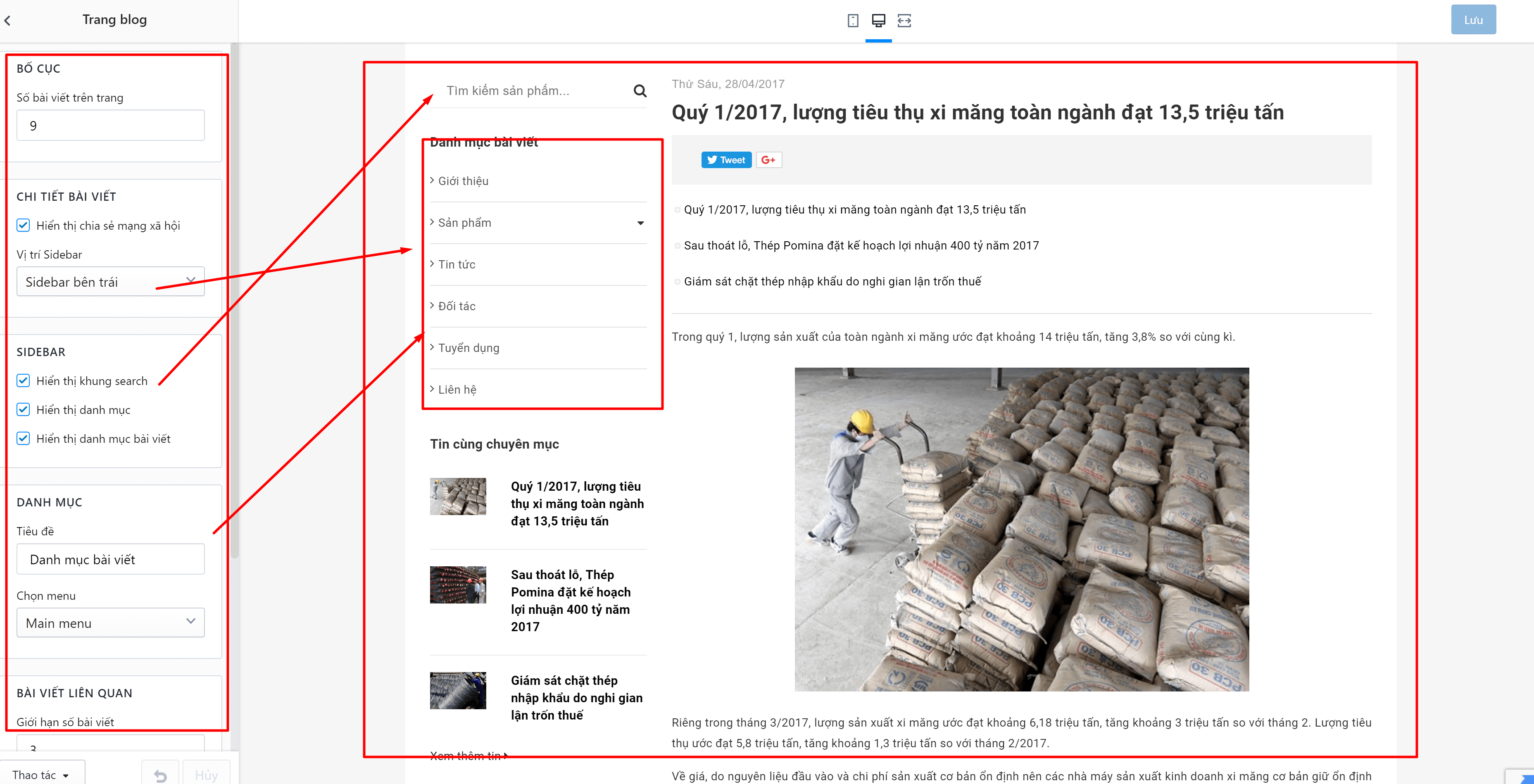Click the Số bài viết trên trang field

(110, 125)
